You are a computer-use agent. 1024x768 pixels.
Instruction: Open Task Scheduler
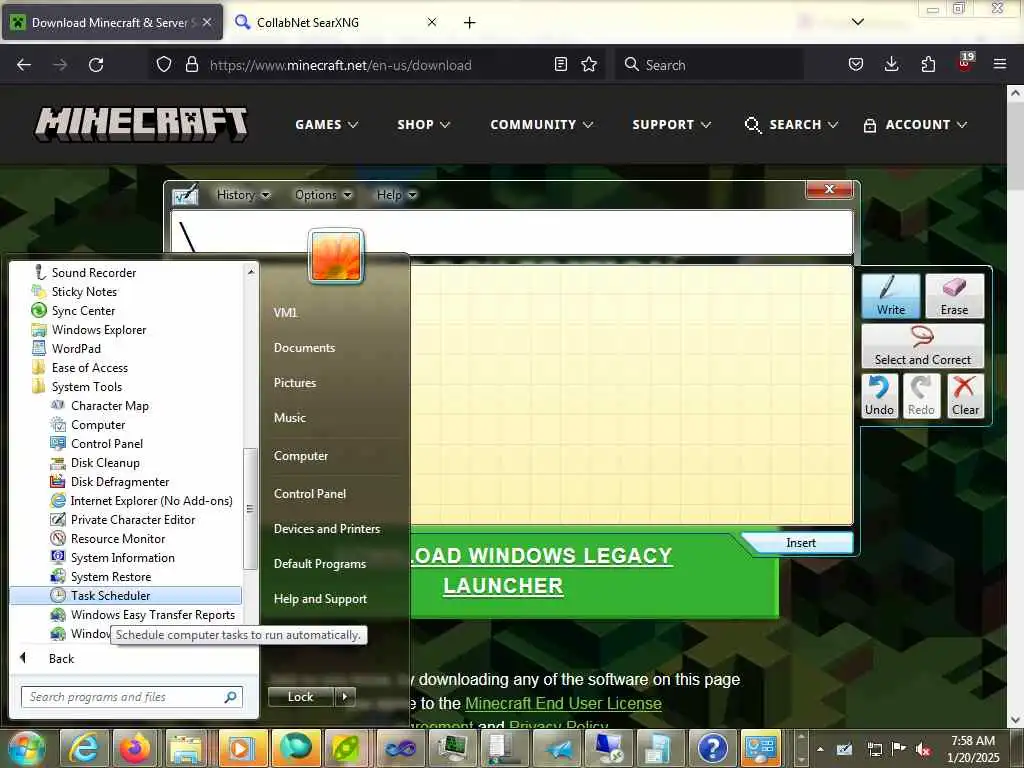pos(126,595)
